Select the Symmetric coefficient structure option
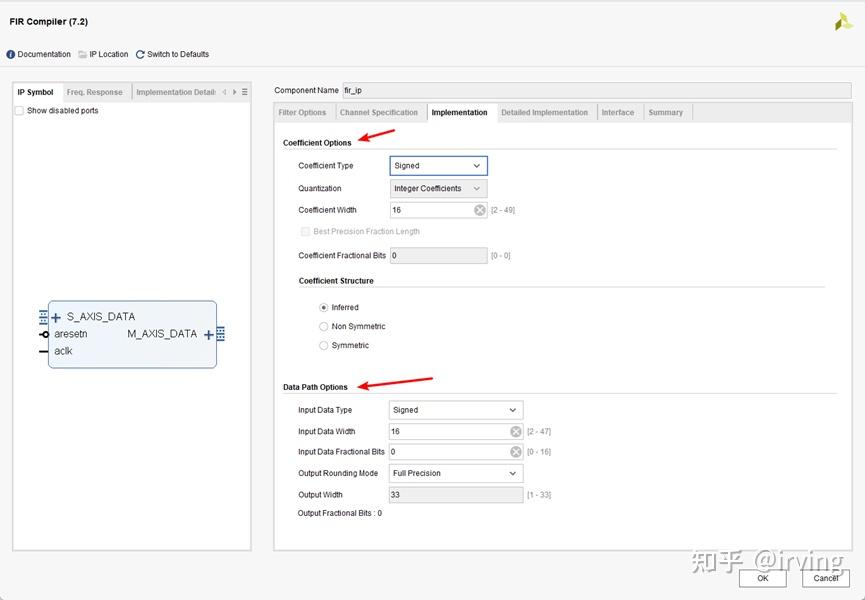 [x=323, y=345]
